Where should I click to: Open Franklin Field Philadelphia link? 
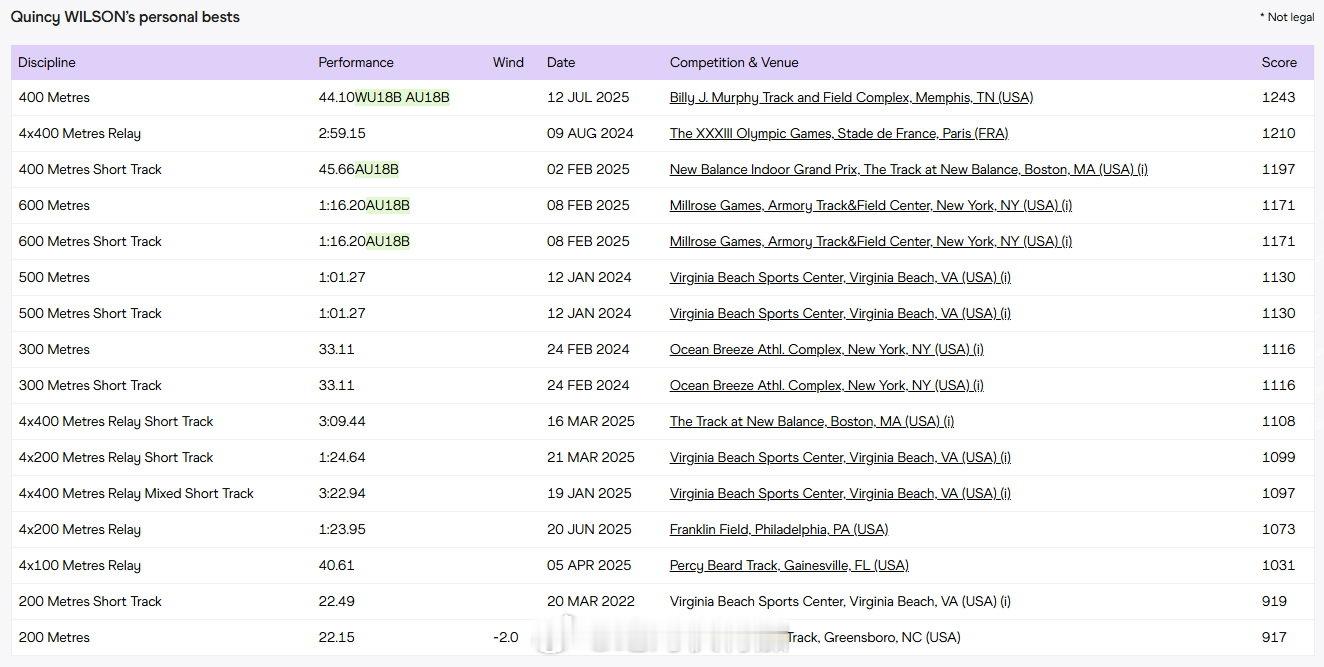[779, 530]
